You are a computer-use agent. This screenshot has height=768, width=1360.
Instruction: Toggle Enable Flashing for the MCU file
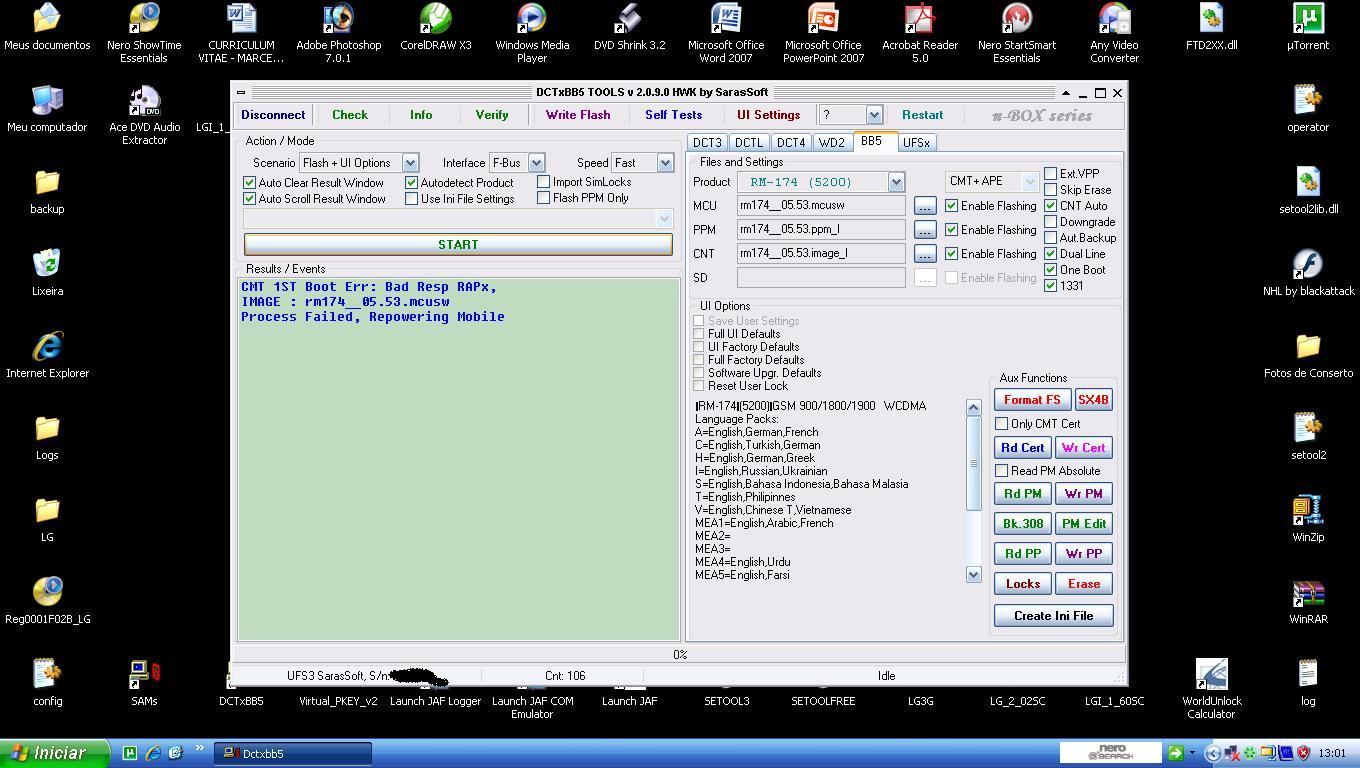(951, 206)
